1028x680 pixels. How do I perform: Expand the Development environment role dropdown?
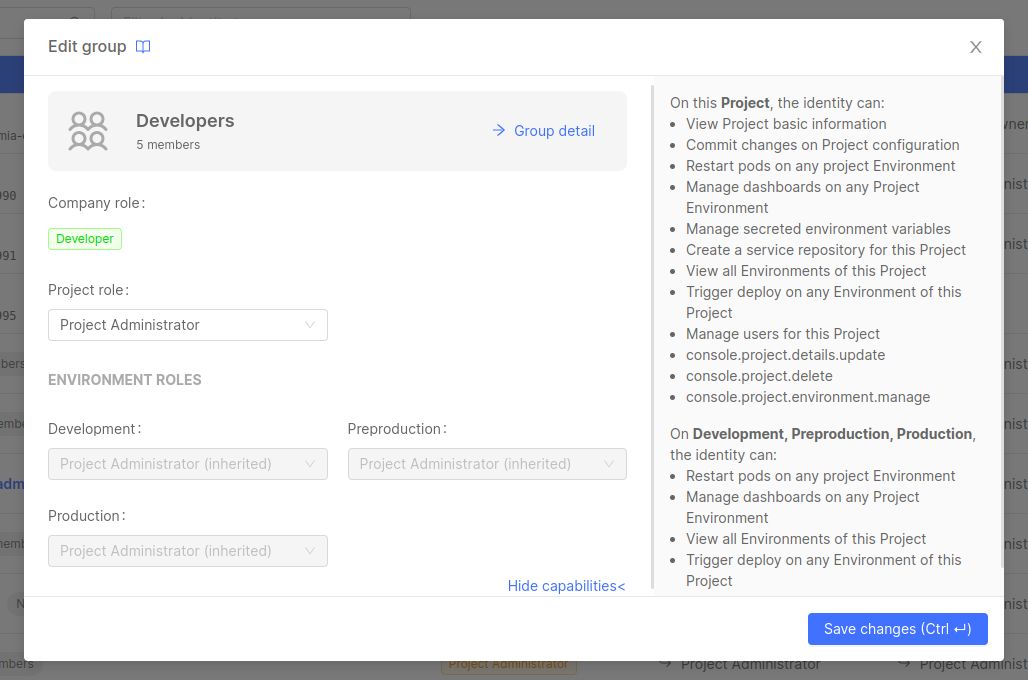pos(187,464)
